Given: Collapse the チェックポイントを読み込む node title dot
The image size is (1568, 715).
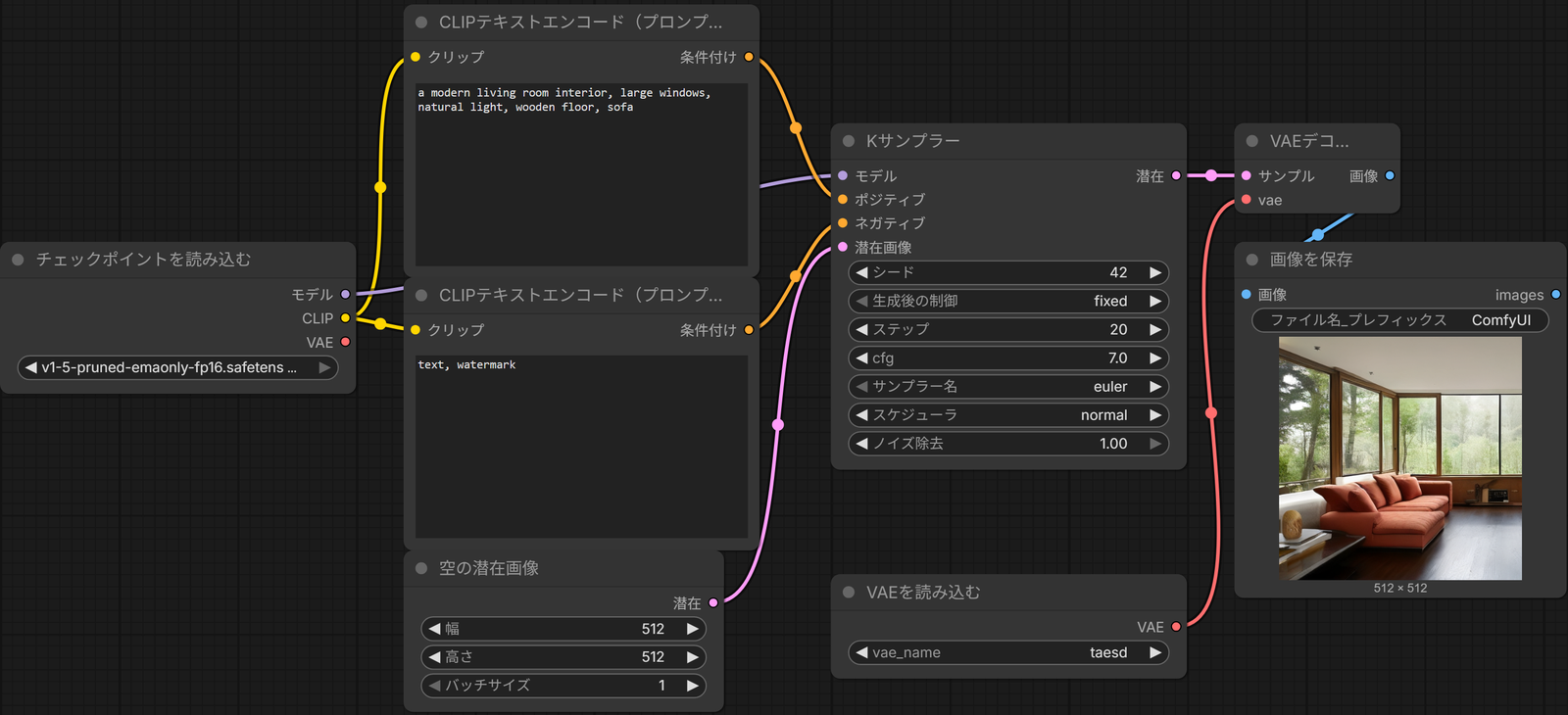Looking at the screenshot, I should tap(18, 260).
